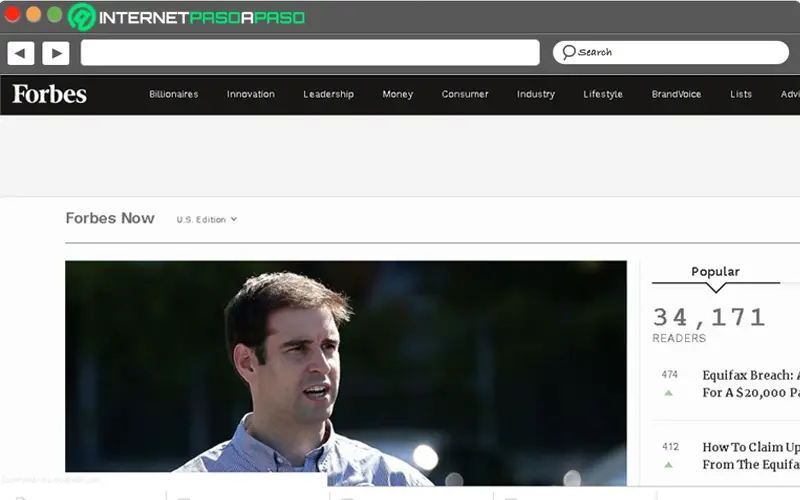
Task: Focus the browser address bar field
Action: pos(310,53)
